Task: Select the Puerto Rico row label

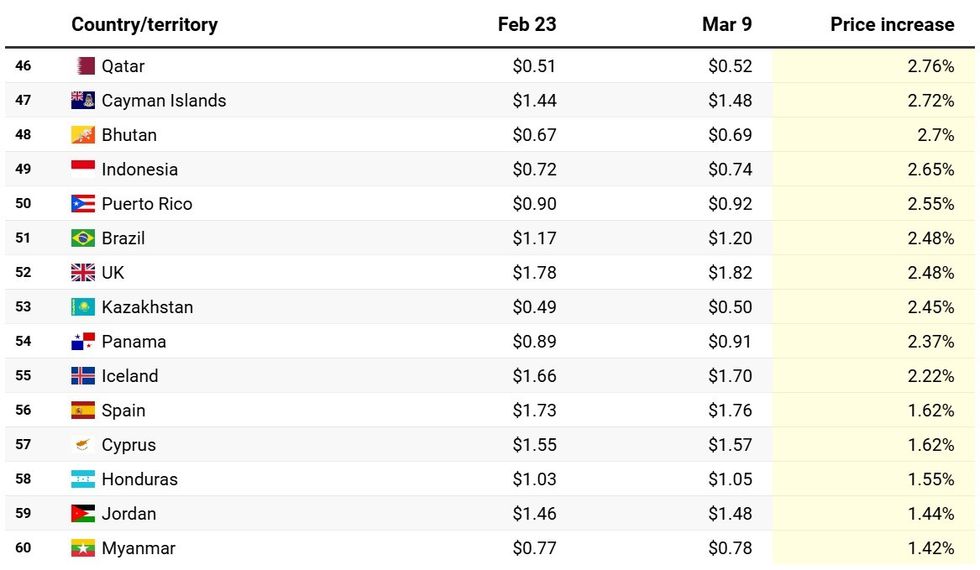Action: (x=147, y=204)
